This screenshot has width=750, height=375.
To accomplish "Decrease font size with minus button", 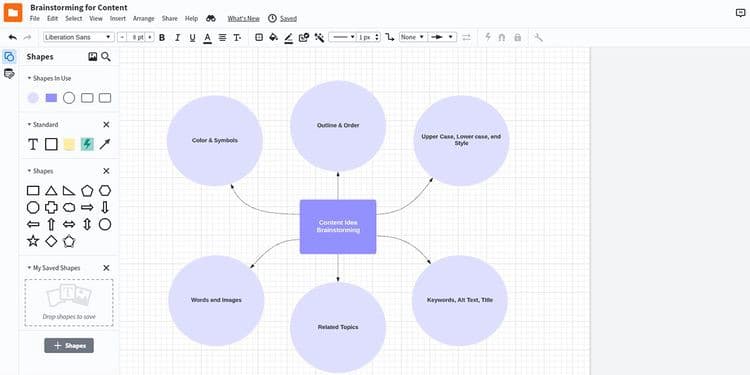I will 123,37.
